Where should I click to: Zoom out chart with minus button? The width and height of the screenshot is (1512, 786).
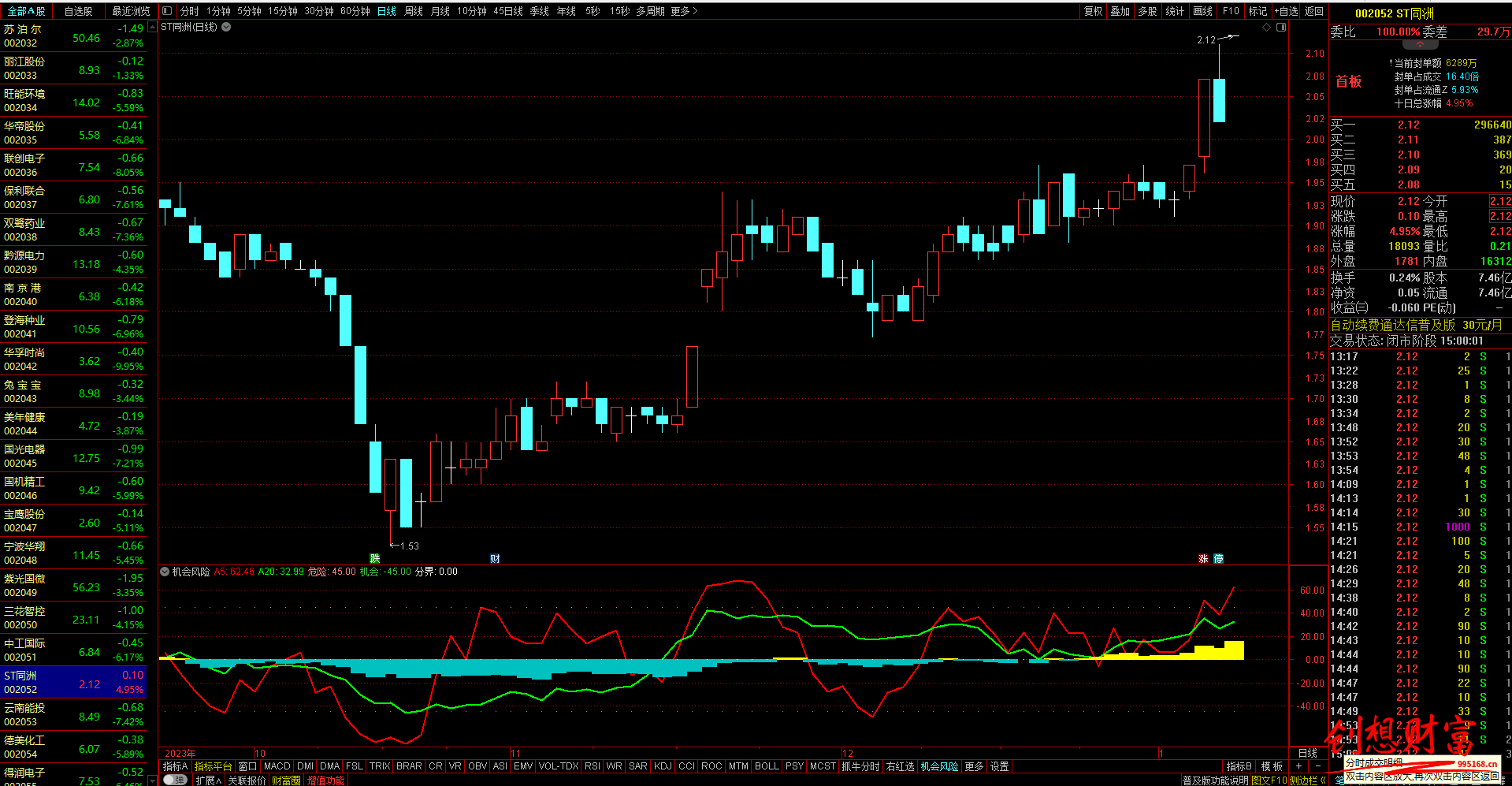(1317, 766)
